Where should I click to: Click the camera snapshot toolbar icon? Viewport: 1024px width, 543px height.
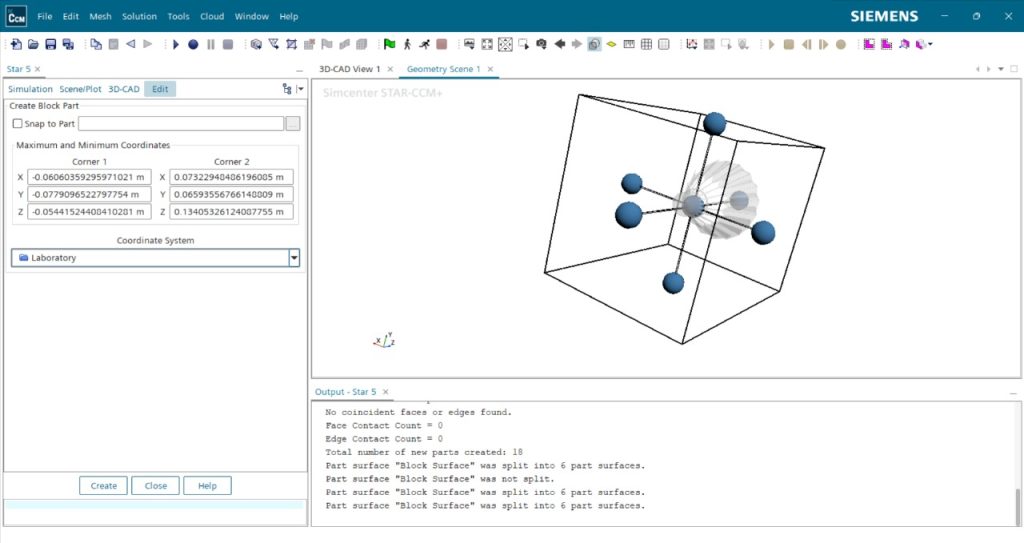(541, 44)
